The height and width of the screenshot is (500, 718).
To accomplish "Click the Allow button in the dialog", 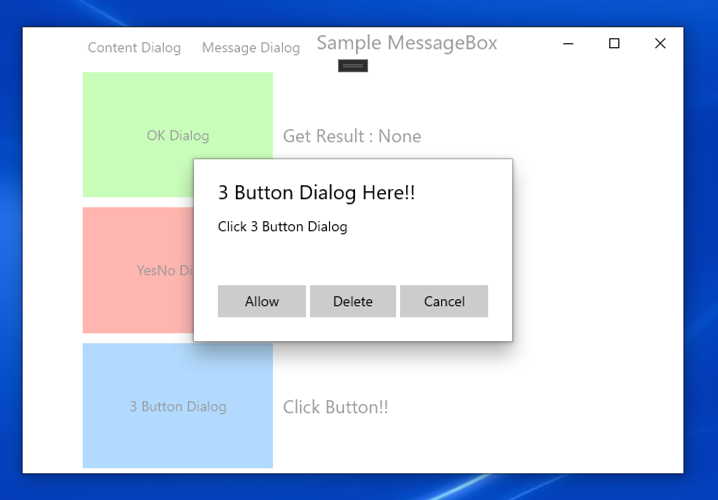I will [261, 301].
